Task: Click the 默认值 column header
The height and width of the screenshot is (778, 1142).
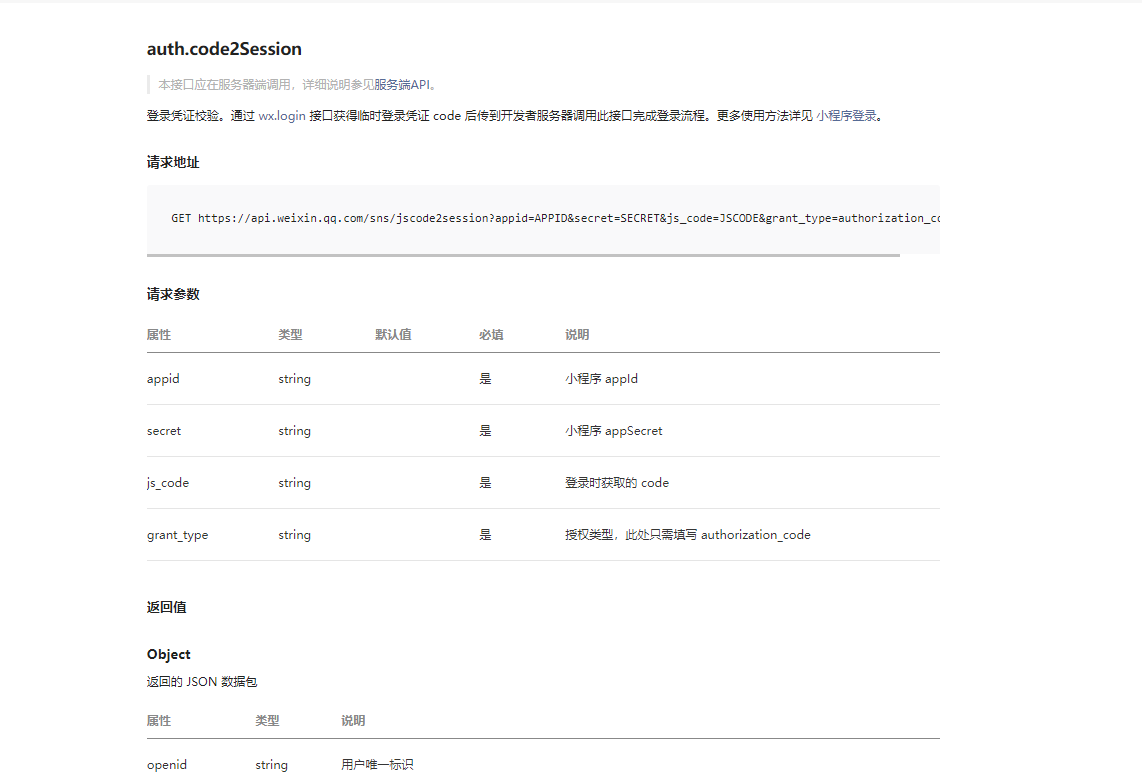Action: pyautogui.click(x=393, y=334)
